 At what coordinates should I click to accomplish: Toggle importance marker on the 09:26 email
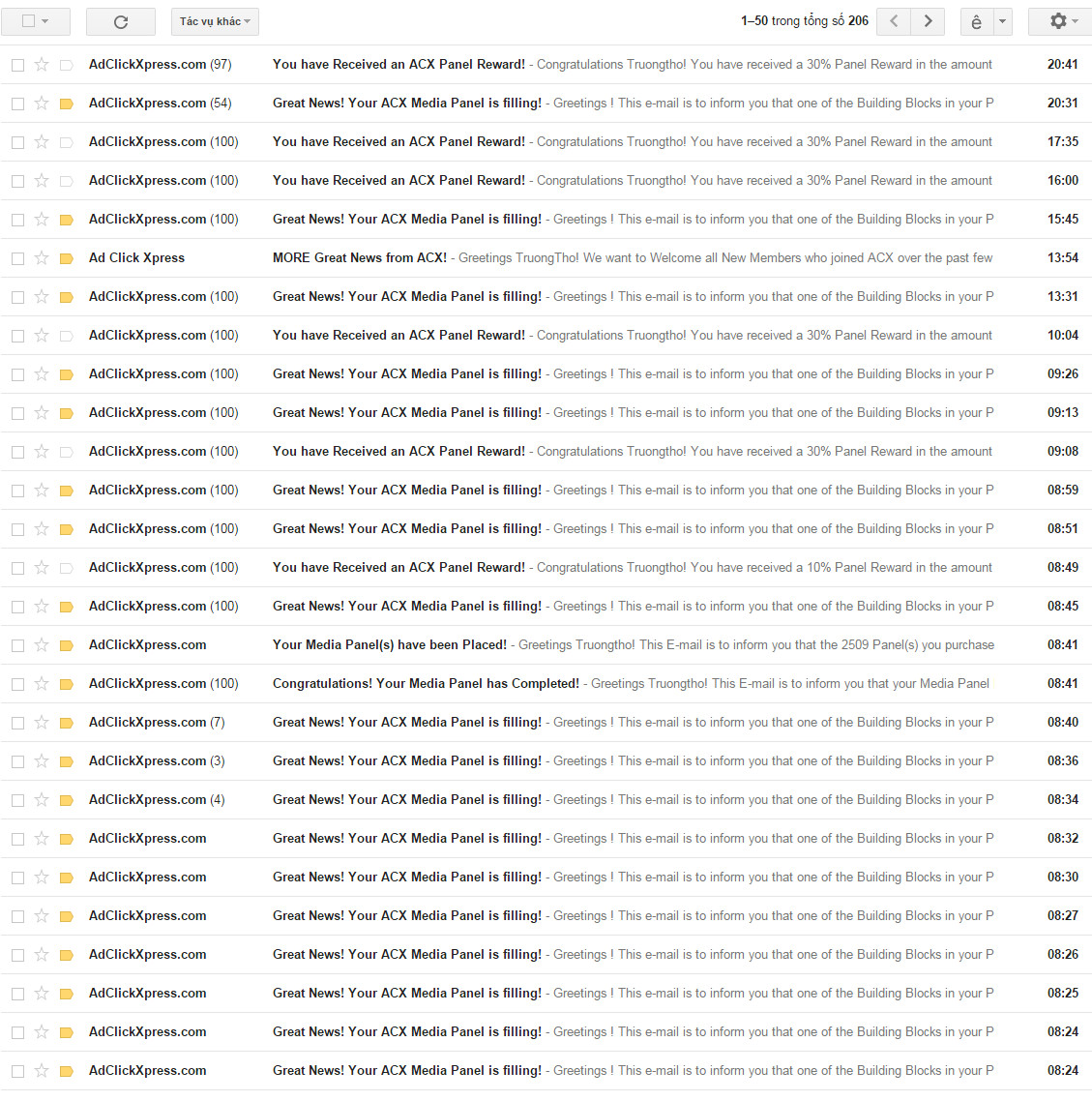coord(67,374)
